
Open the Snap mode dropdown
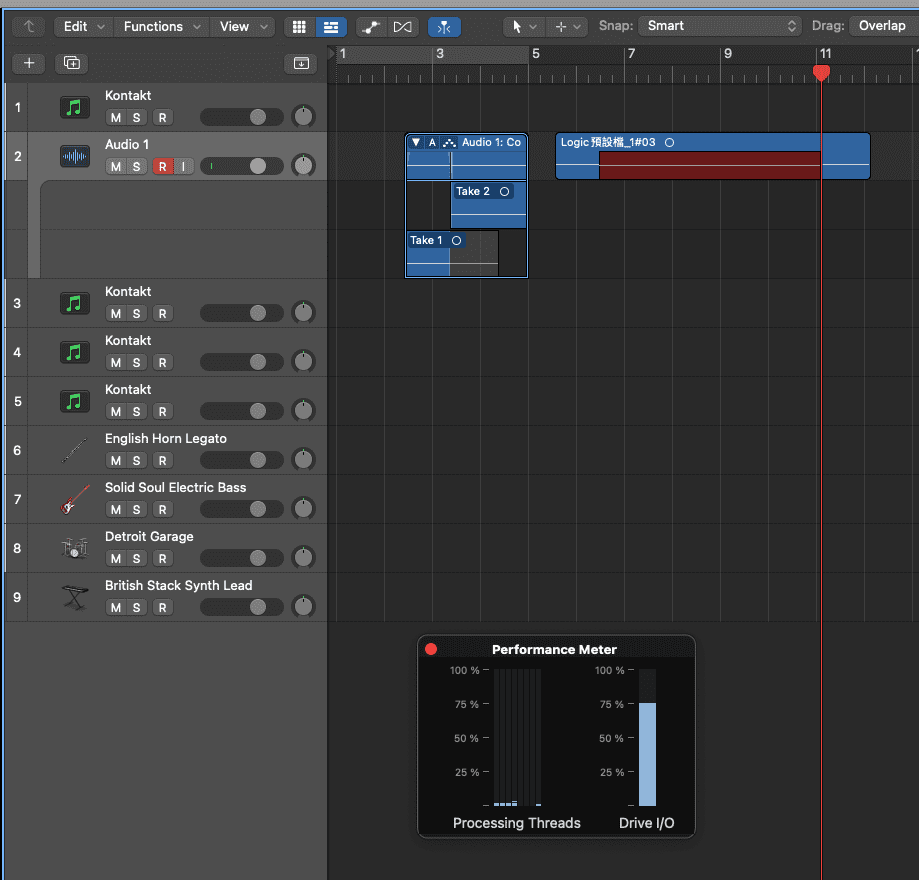pos(720,26)
